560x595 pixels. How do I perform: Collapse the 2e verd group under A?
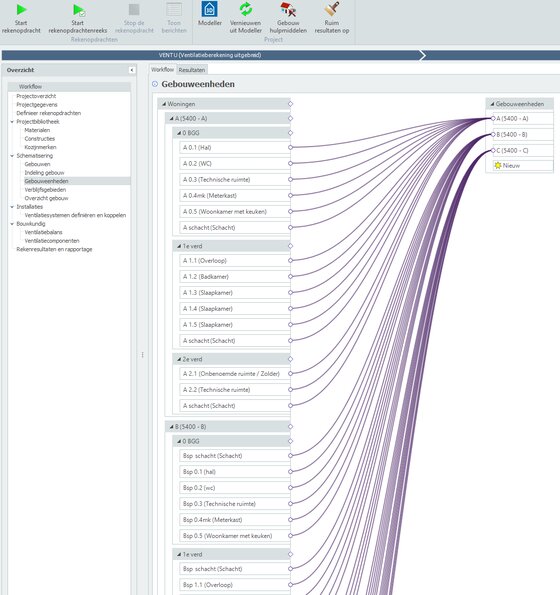pyautogui.click(x=179, y=359)
